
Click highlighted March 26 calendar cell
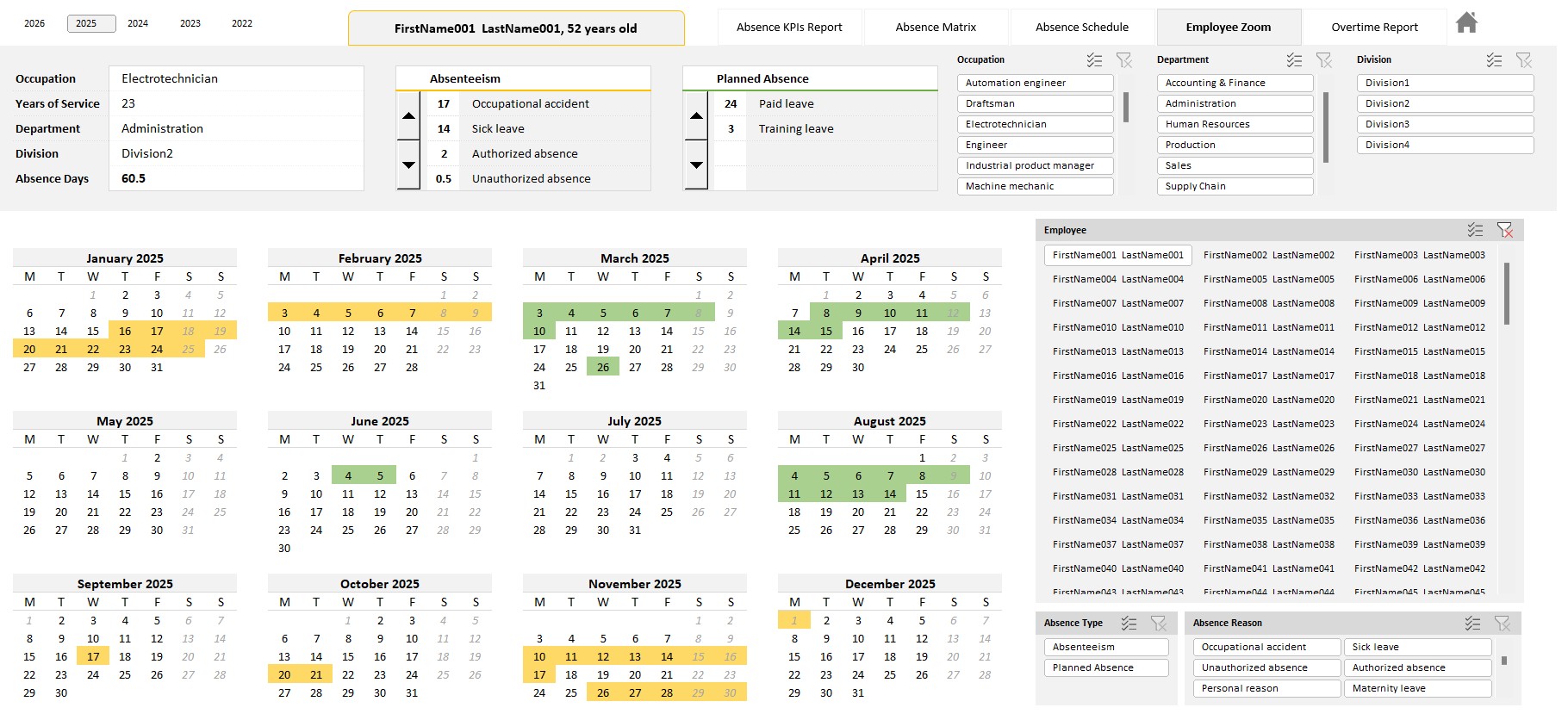[603, 367]
